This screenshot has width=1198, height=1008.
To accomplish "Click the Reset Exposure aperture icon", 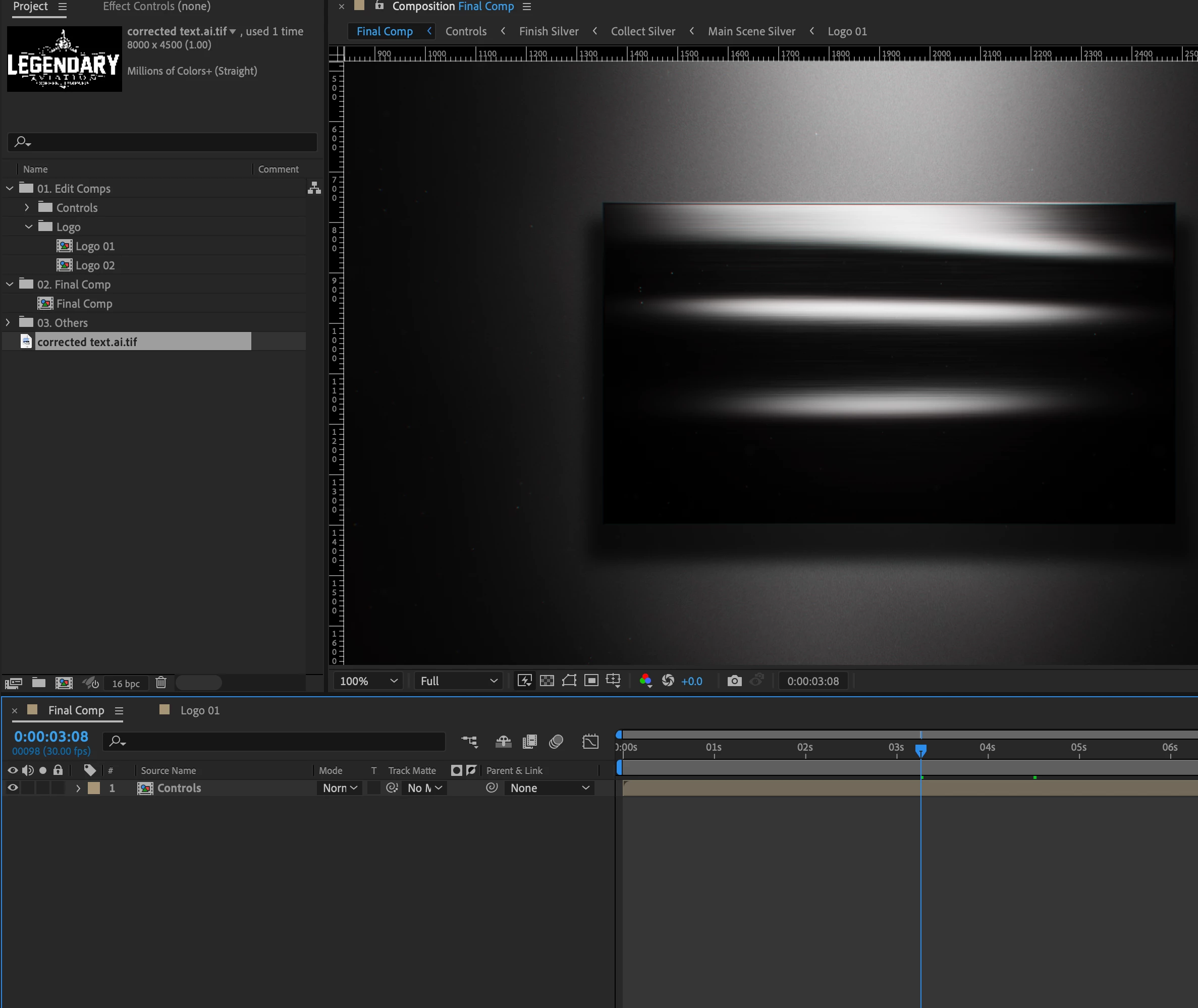I will tap(668, 681).
